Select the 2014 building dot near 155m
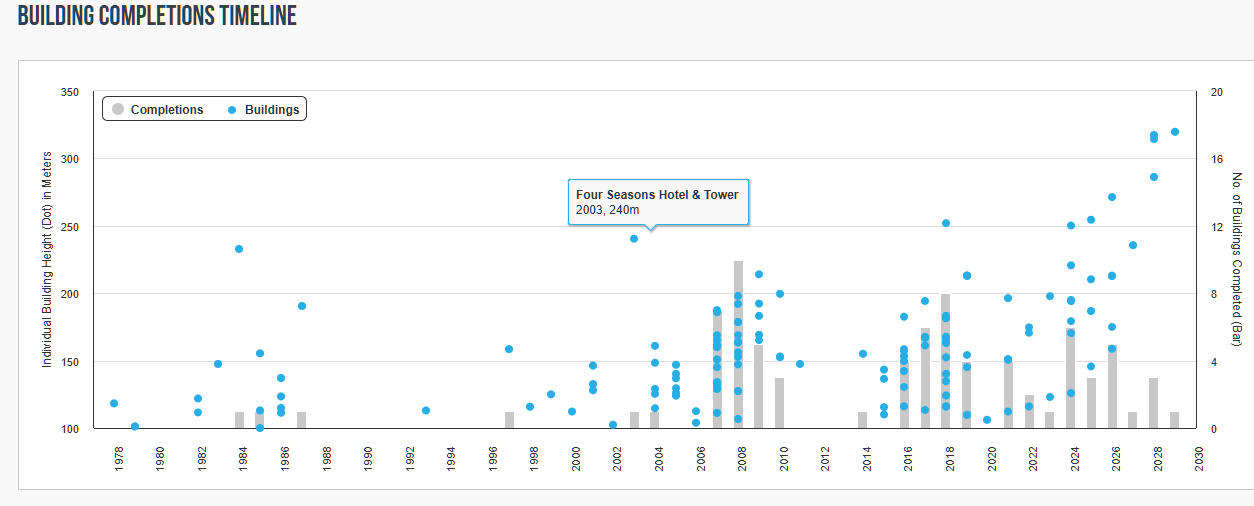 pos(863,354)
